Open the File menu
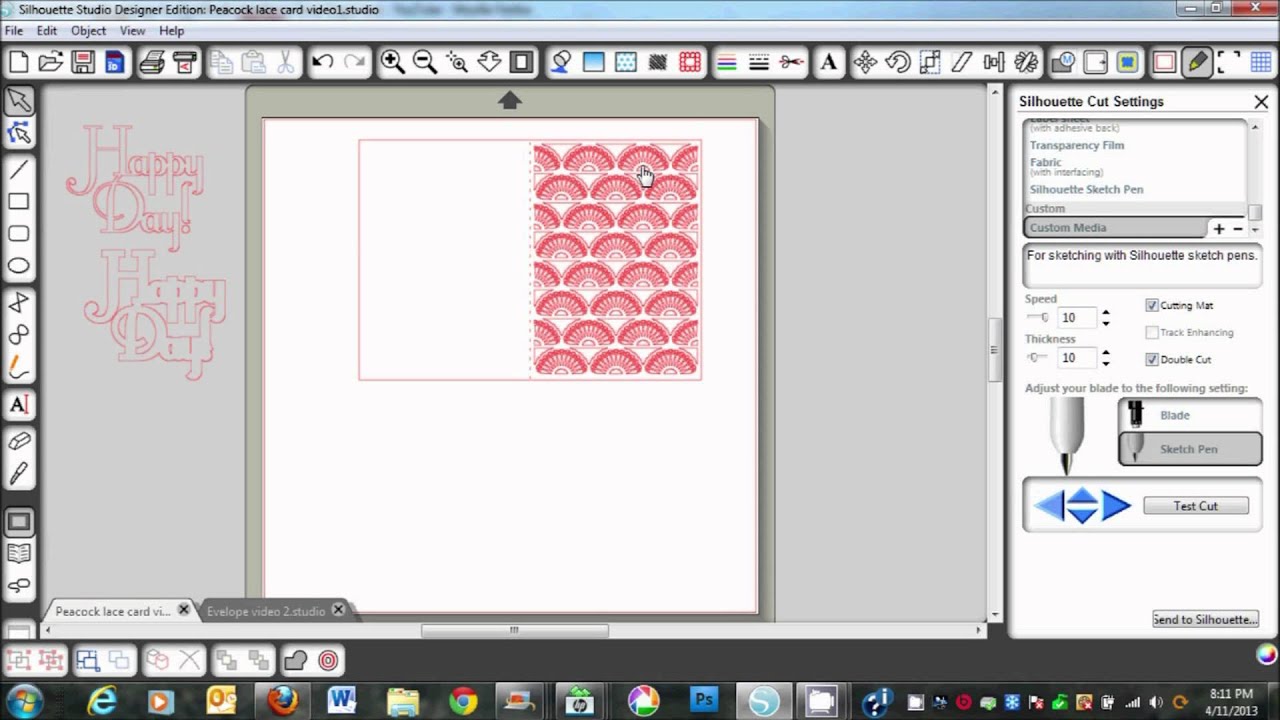This screenshot has width=1280, height=720. coord(14,31)
